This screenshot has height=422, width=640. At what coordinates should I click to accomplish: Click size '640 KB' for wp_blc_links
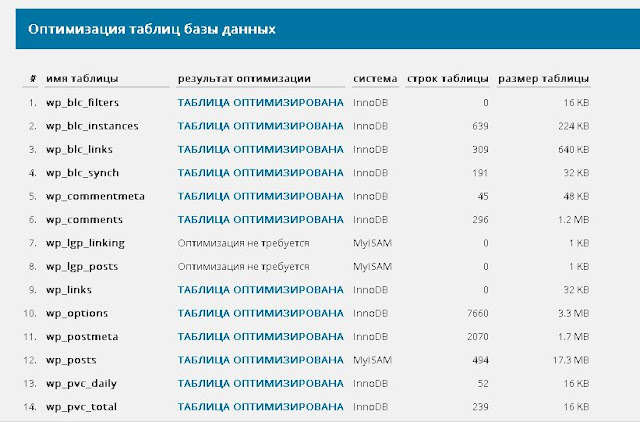coord(573,149)
